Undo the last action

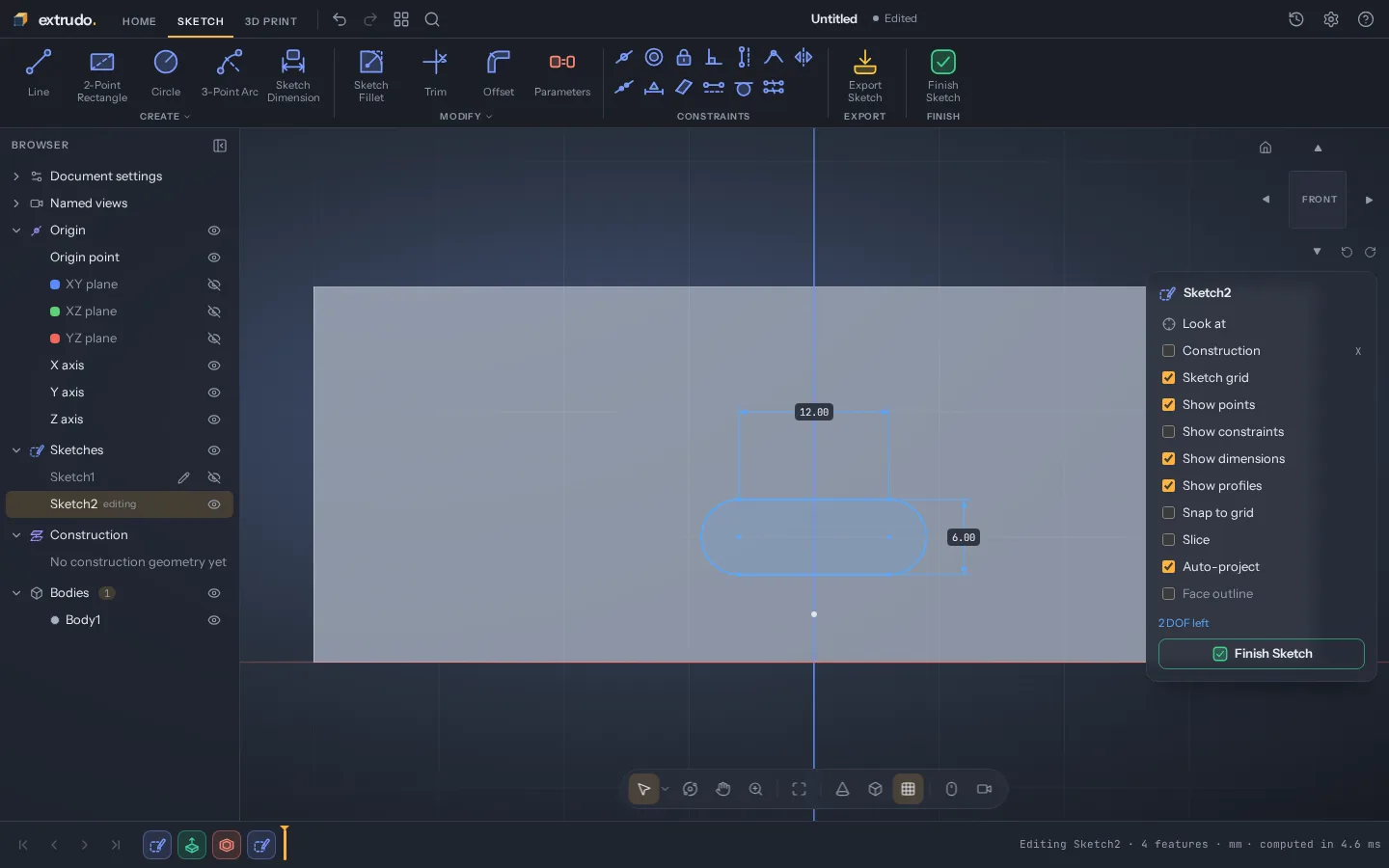(x=340, y=19)
